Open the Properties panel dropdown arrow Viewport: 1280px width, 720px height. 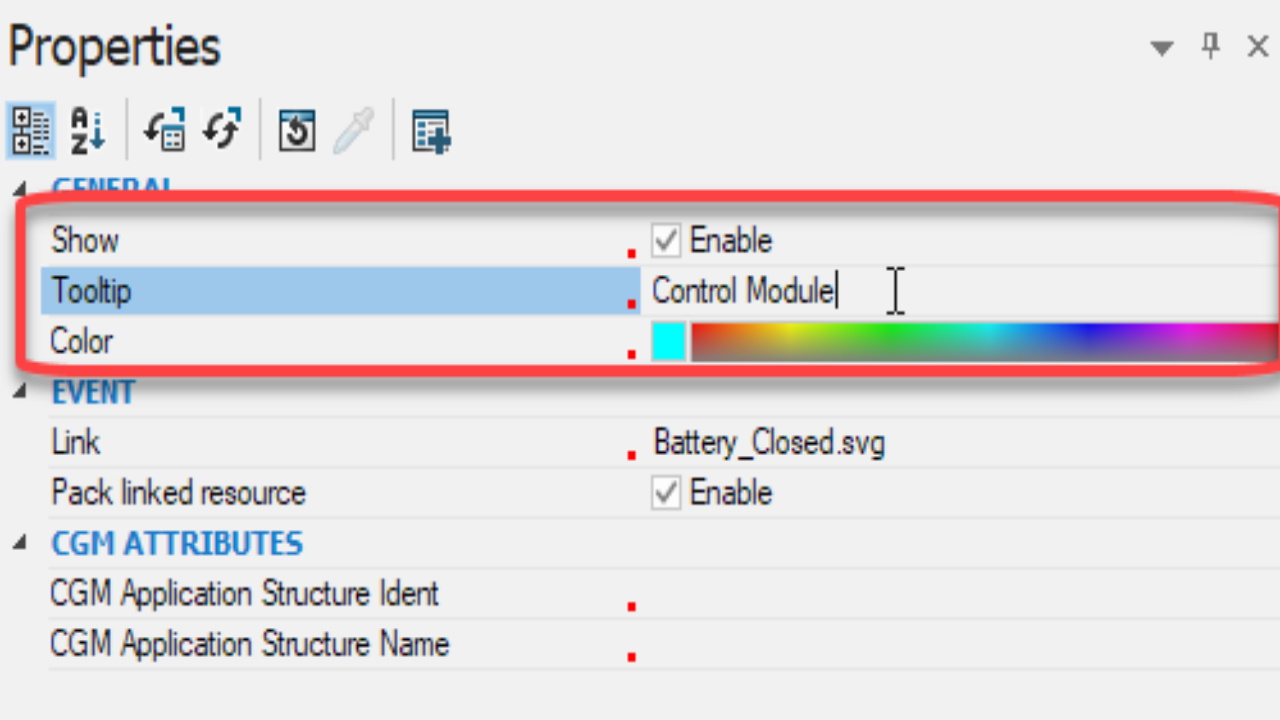[1162, 46]
